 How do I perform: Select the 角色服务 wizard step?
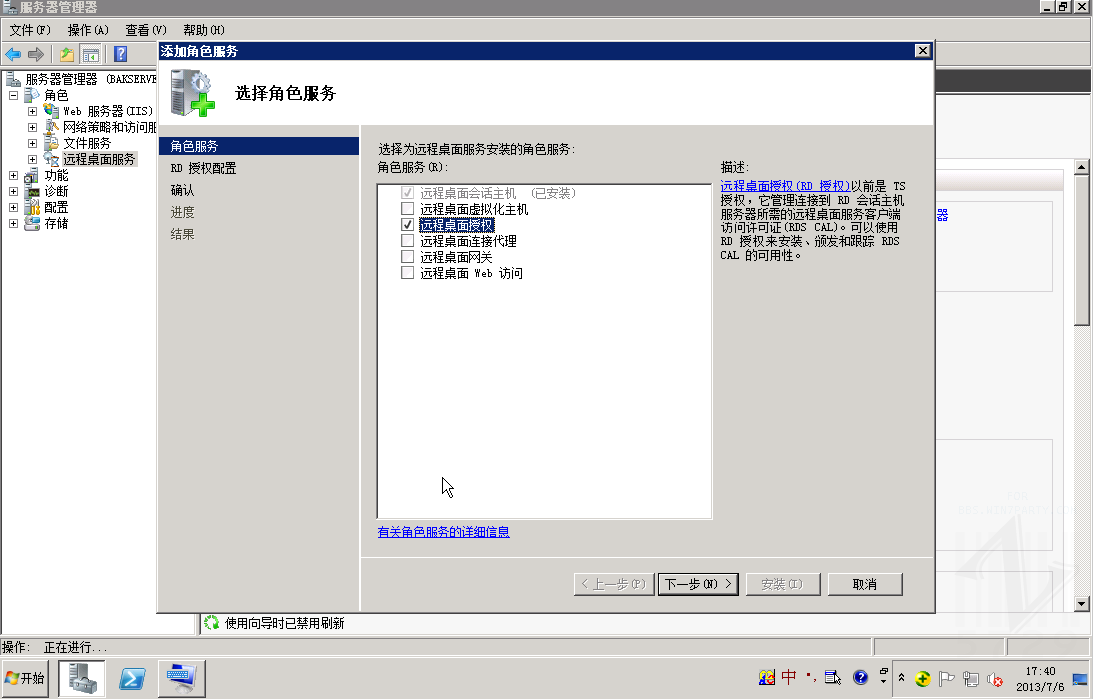coord(259,146)
